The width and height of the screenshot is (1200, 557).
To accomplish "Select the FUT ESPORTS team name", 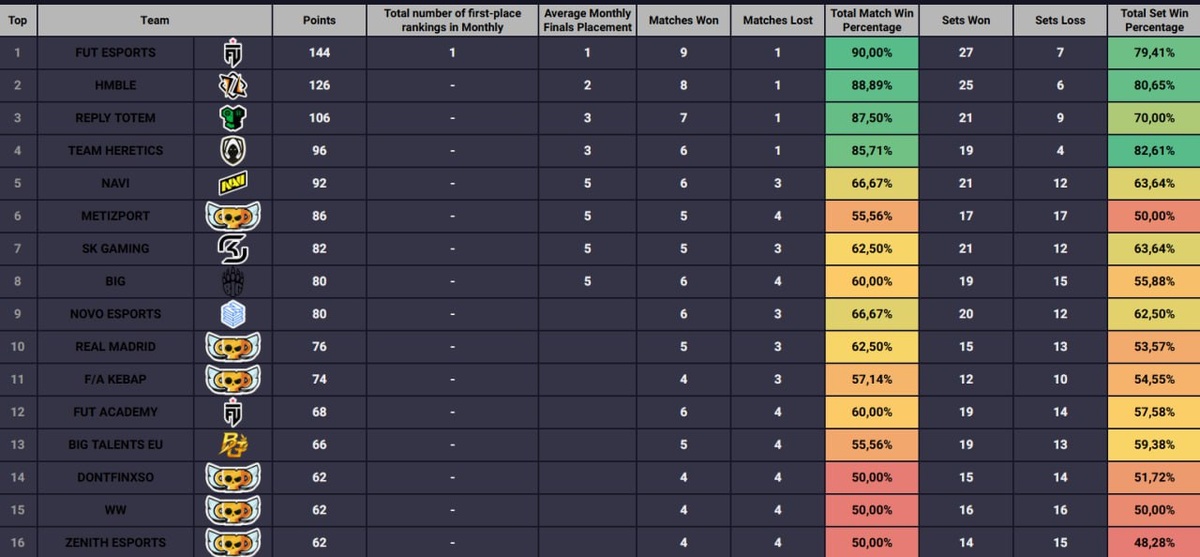I will (x=115, y=52).
